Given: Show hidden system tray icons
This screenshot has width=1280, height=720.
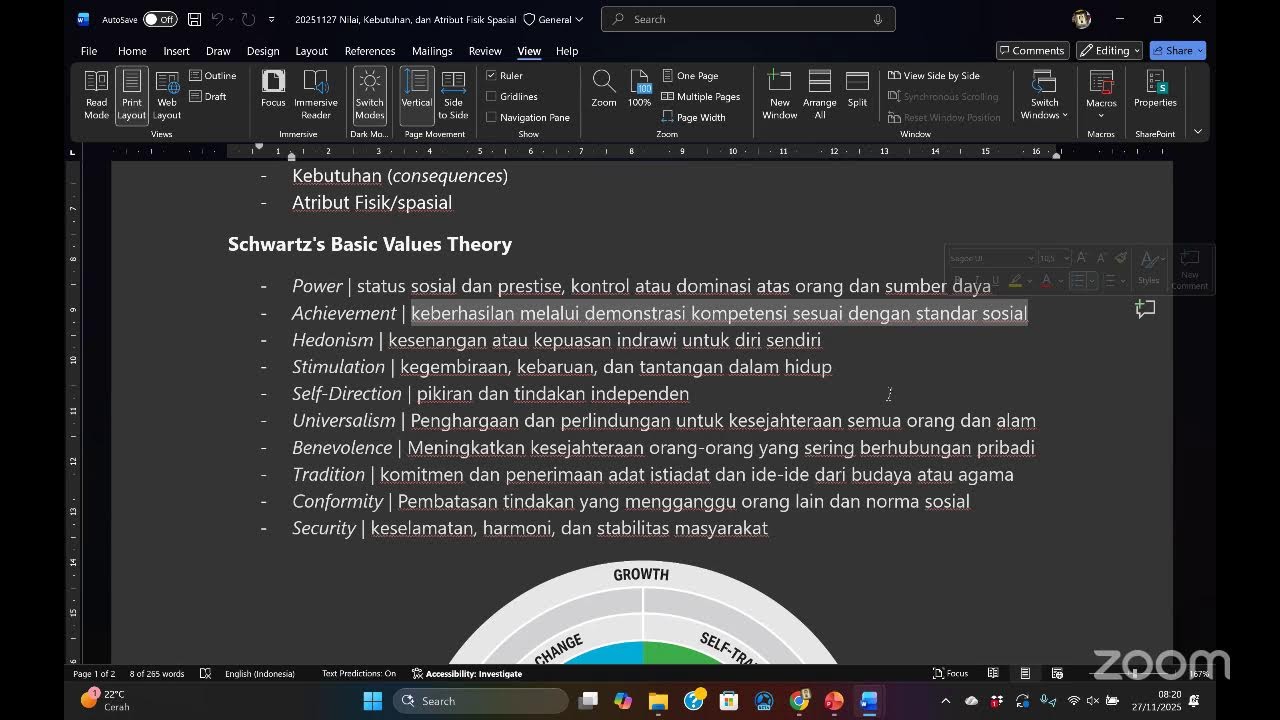Looking at the screenshot, I should 946,701.
